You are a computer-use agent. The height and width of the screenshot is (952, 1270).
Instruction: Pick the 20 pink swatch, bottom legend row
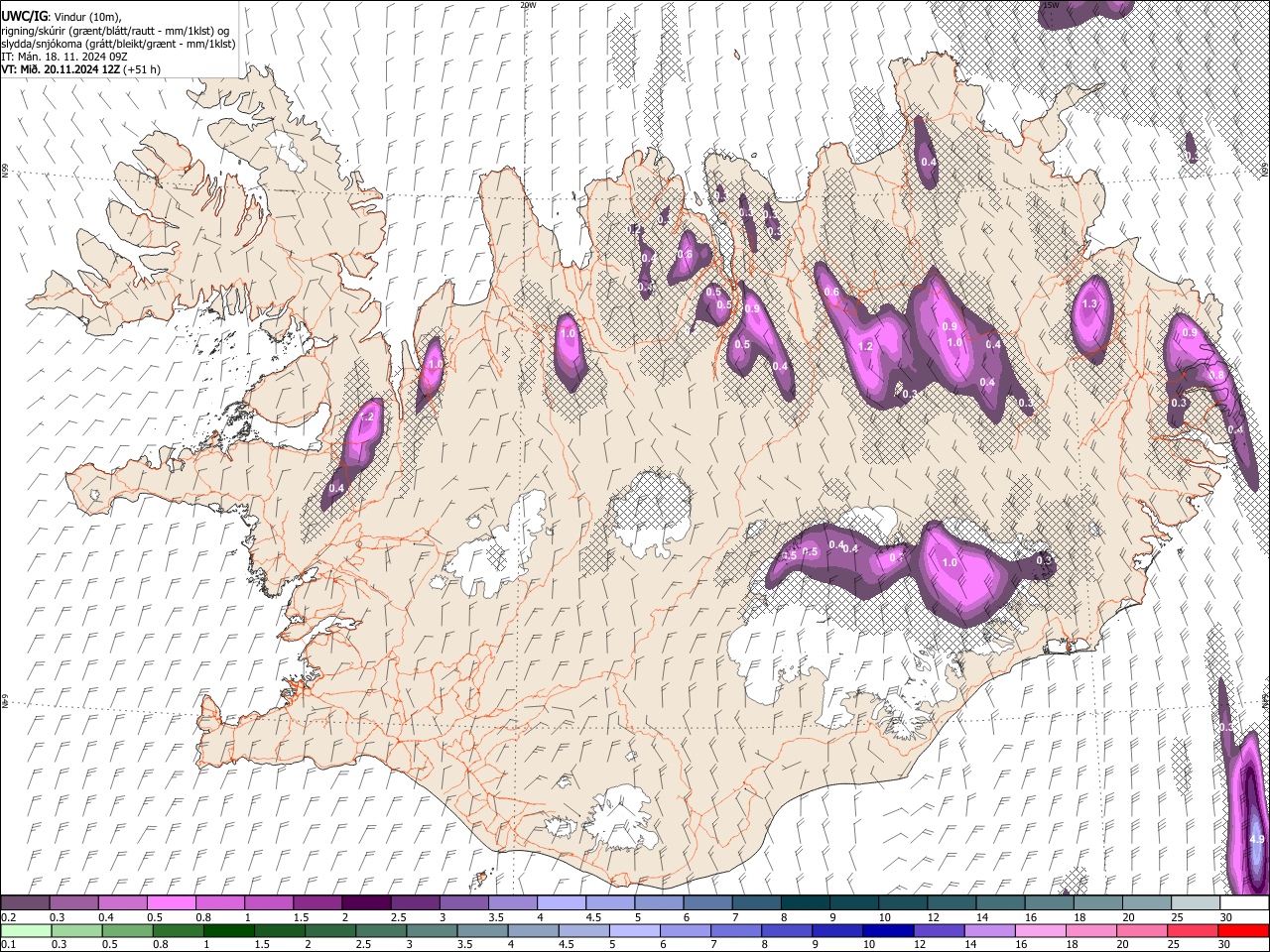point(1143,930)
